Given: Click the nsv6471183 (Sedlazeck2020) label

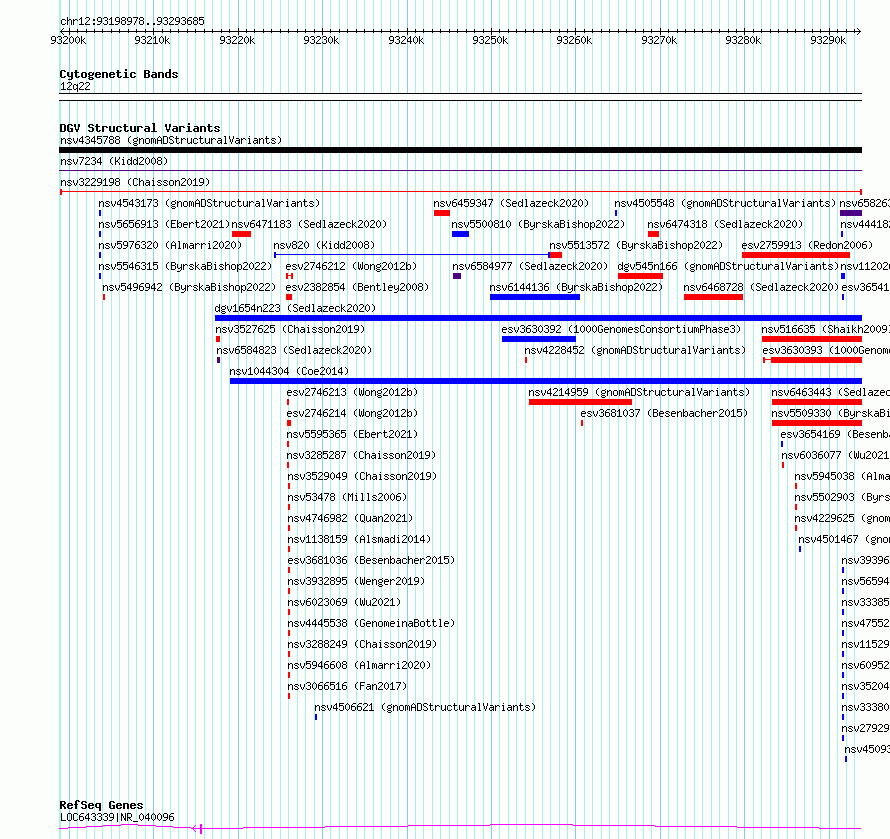Looking at the screenshot, I should [x=309, y=224].
